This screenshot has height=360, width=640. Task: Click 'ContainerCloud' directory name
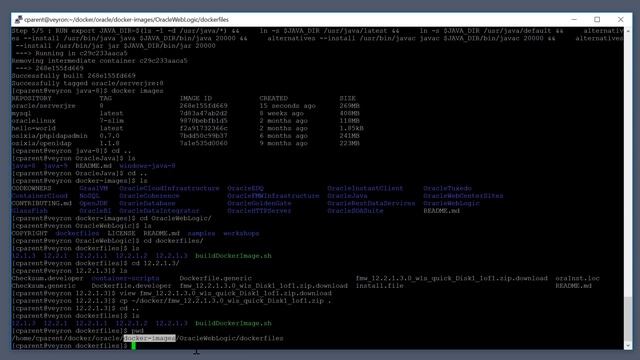[x=40, y=196]
